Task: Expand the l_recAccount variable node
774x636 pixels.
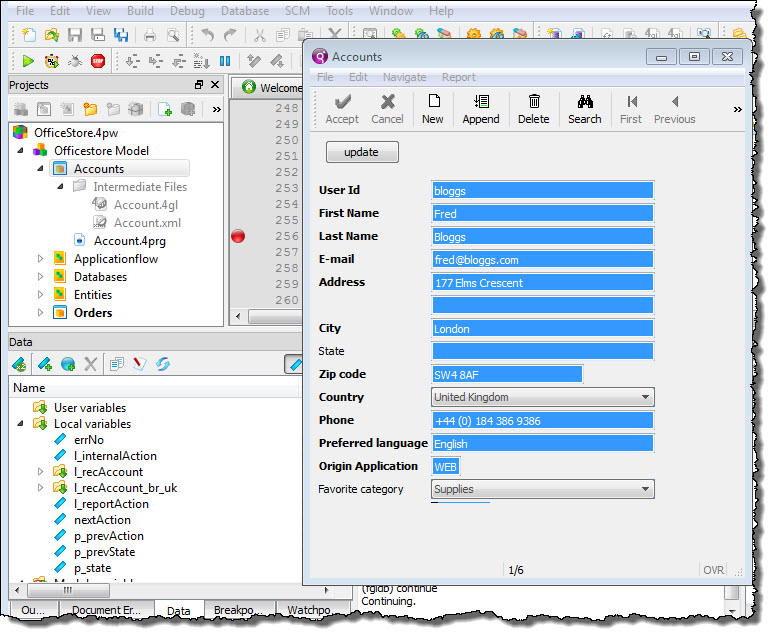Action: coord(41,472)
